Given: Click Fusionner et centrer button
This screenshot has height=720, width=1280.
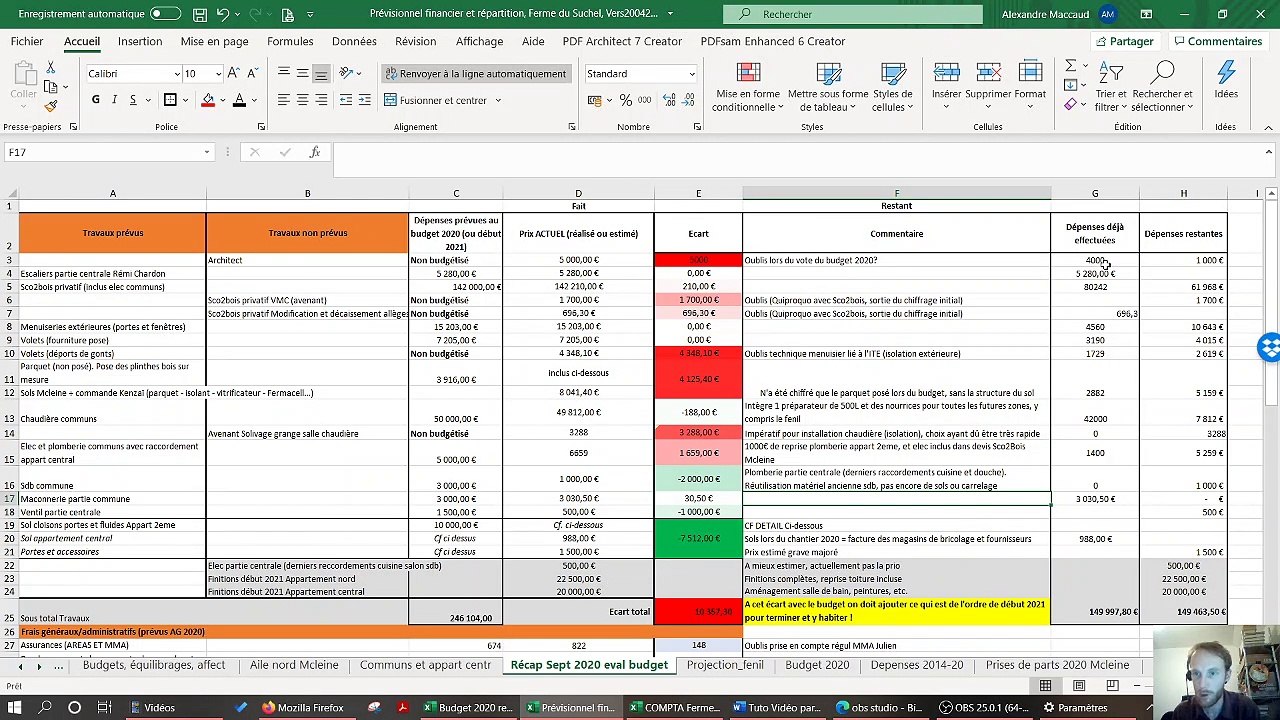Looking at the screenshot, I should click(435, 100).
